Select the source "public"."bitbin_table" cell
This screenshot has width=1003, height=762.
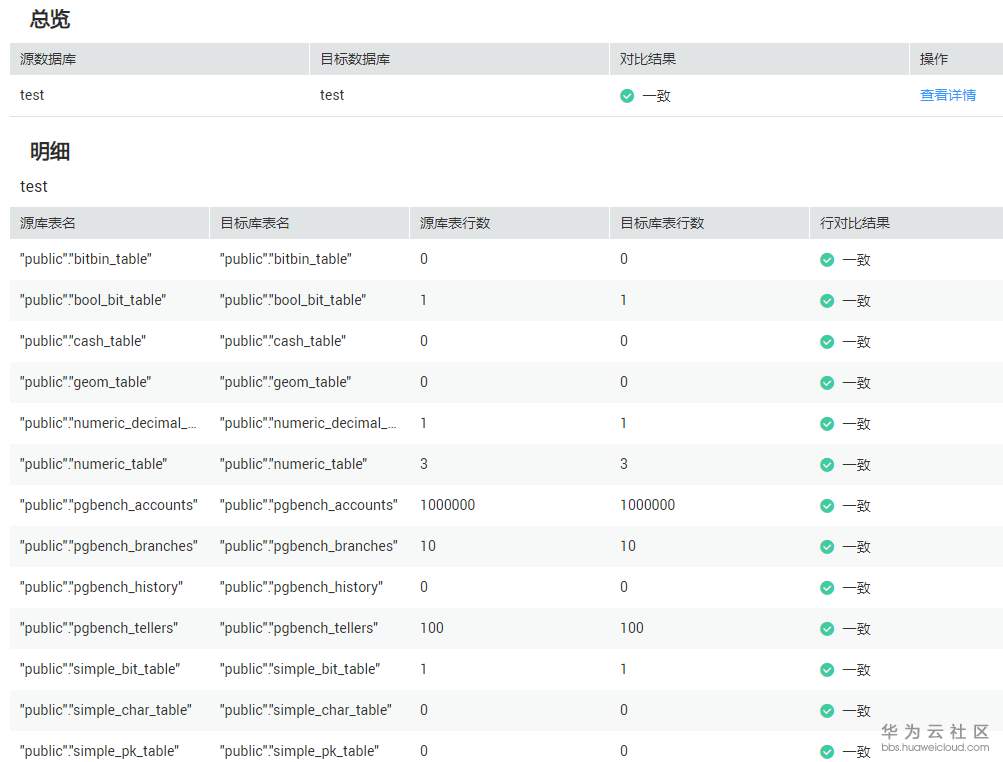(86, 259)
